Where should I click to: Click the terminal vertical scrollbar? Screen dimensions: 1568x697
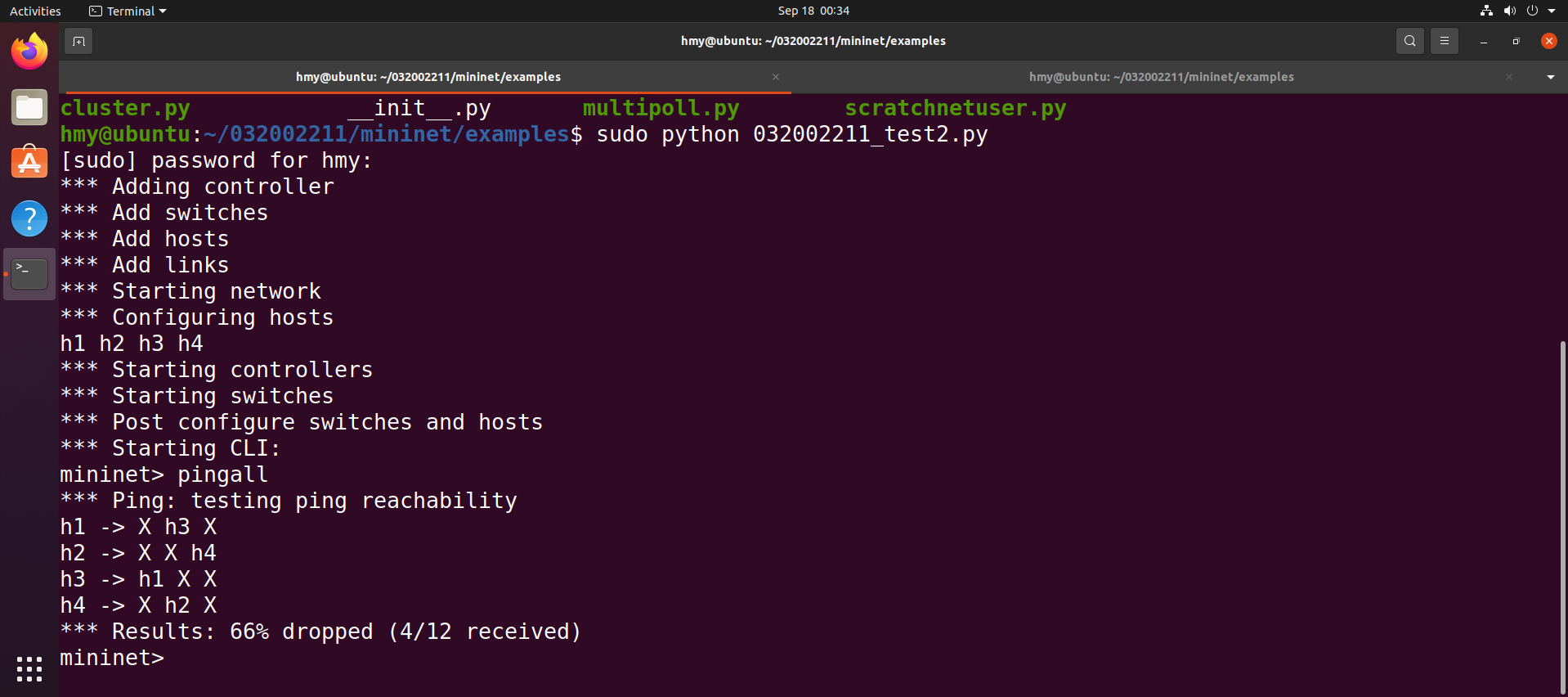coord(1562,515)
